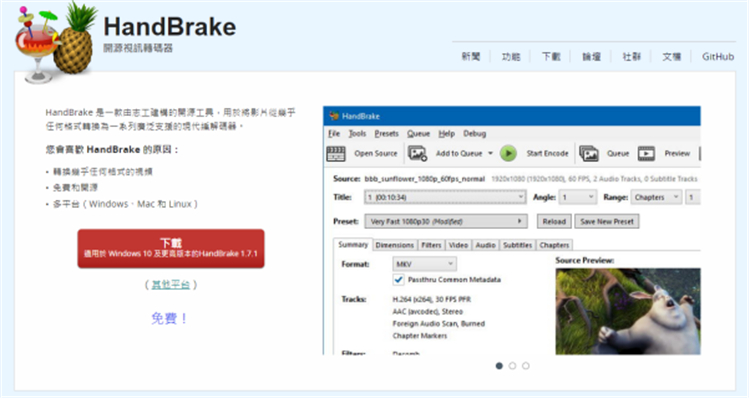Click Add to Queue label in toolbar
The image size is (750, 399).
[x=459, y=154]
